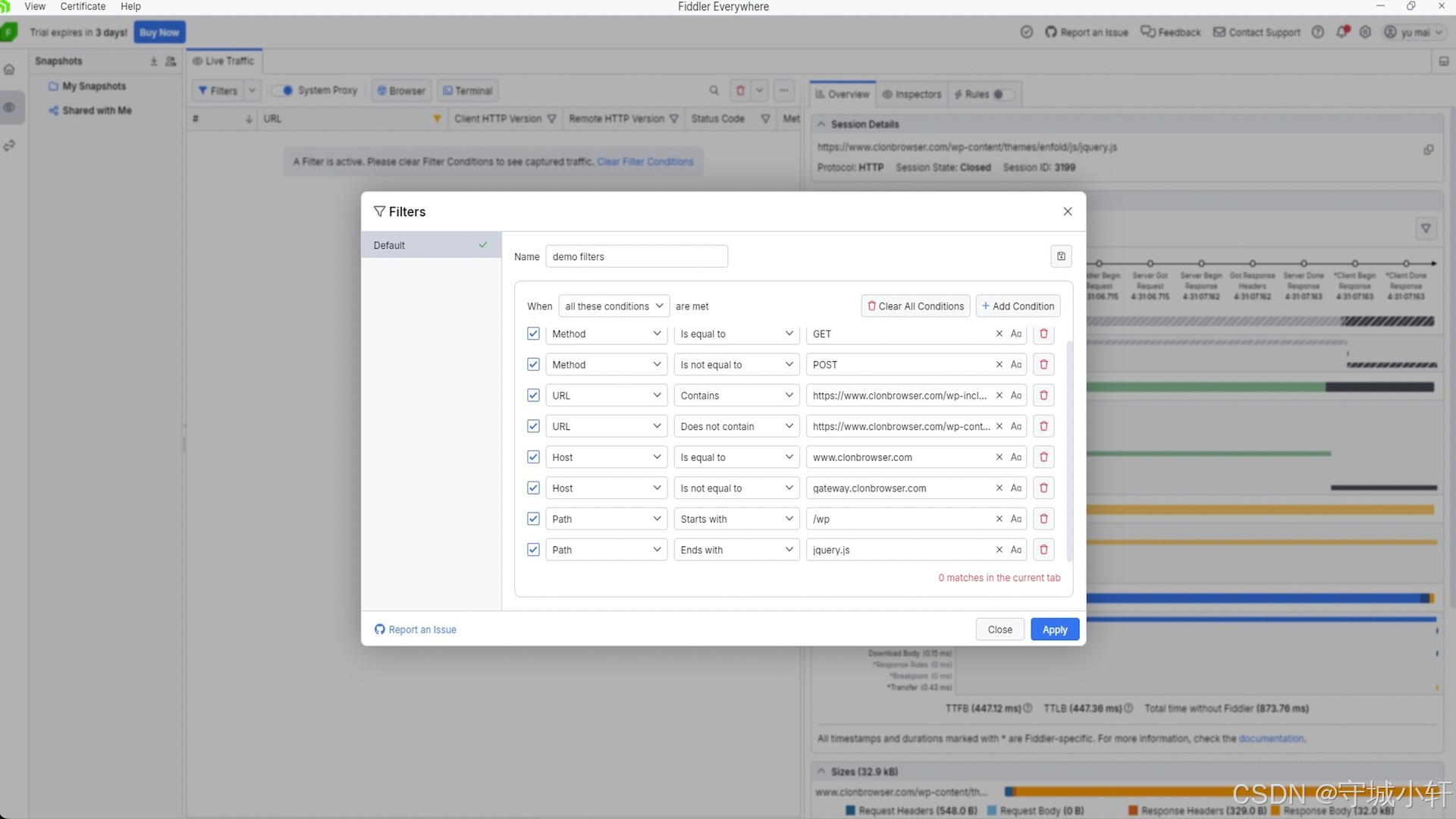Delete the GET method condition row
The width and height of the screenshot is (1456, 819).
(1043, 334)
